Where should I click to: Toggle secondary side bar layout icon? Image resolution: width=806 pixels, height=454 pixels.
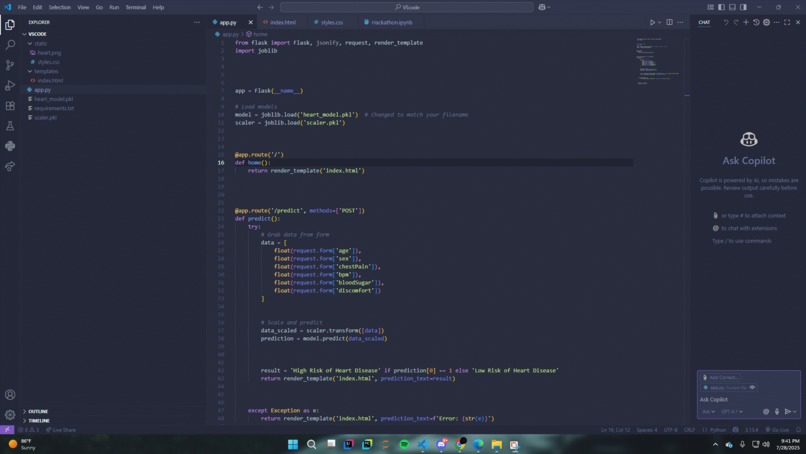tap(743, 7)
